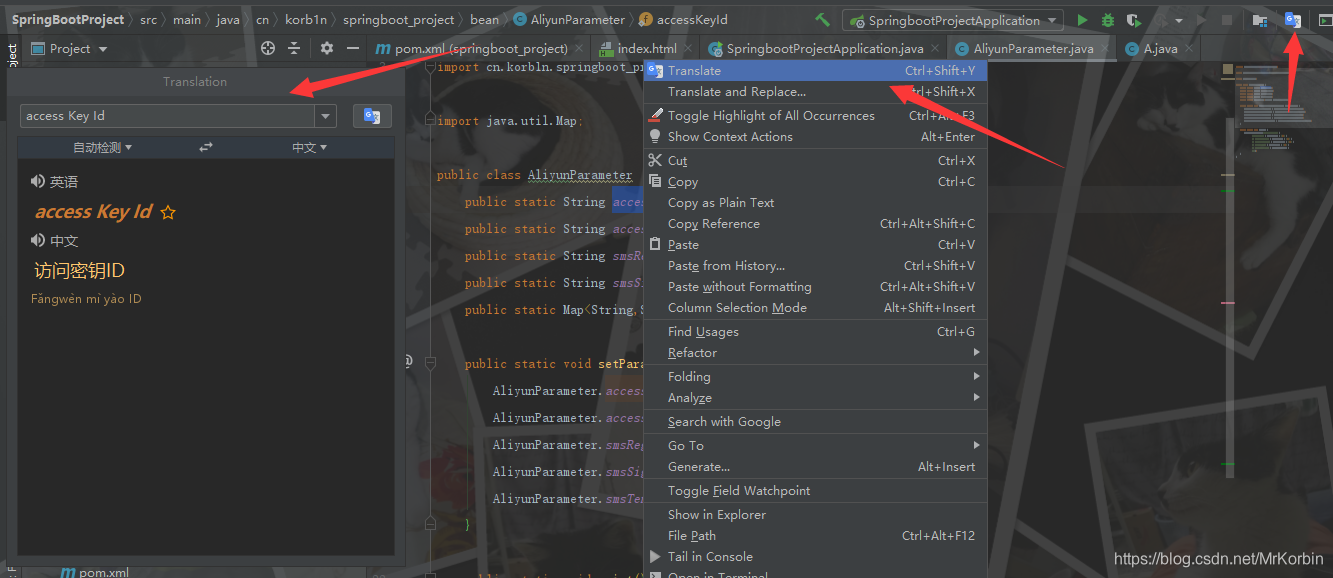
Task: Close the A.java tab
Action: [1190, 48]
